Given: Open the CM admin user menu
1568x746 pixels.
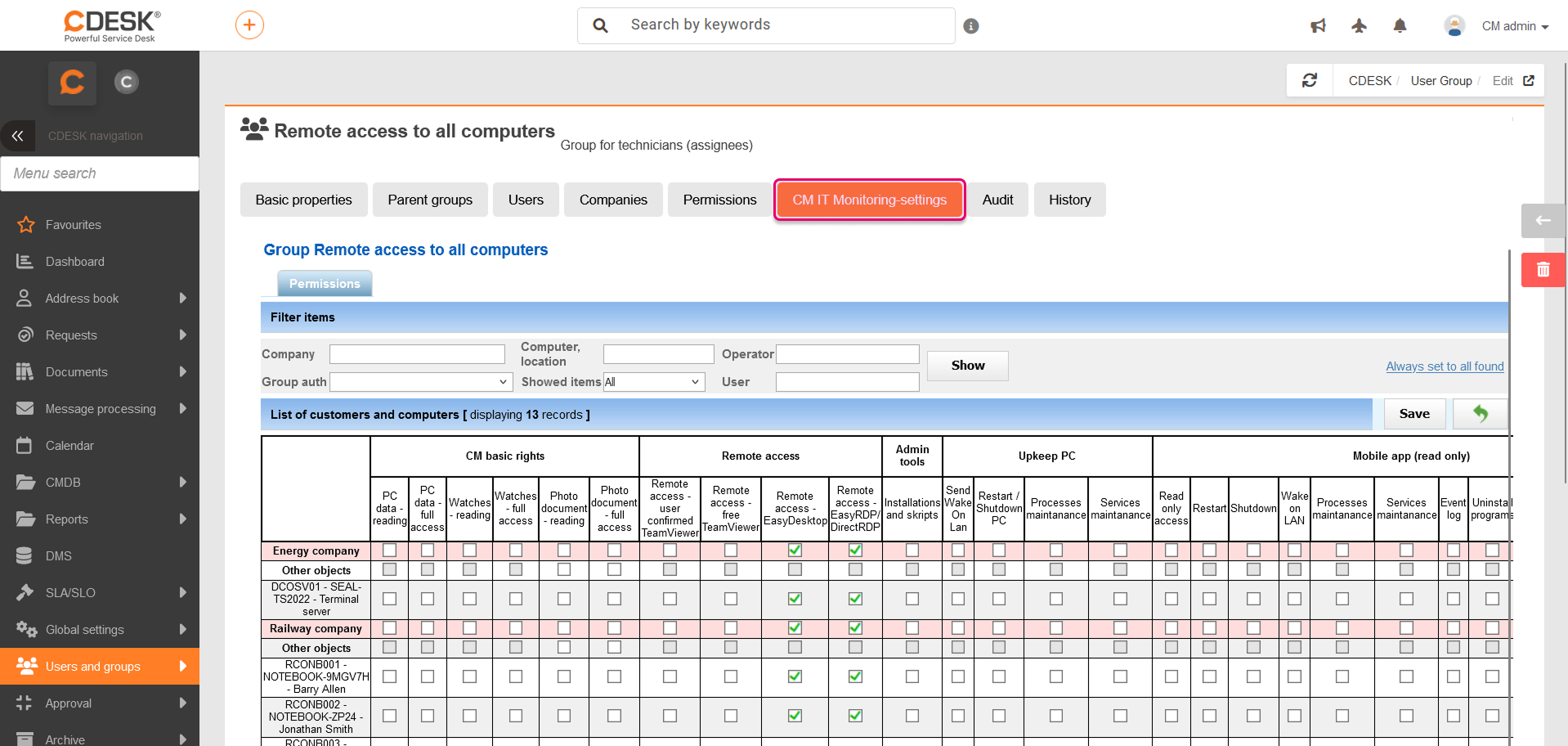Looking at the screenshot, I should coord(1514,26).
